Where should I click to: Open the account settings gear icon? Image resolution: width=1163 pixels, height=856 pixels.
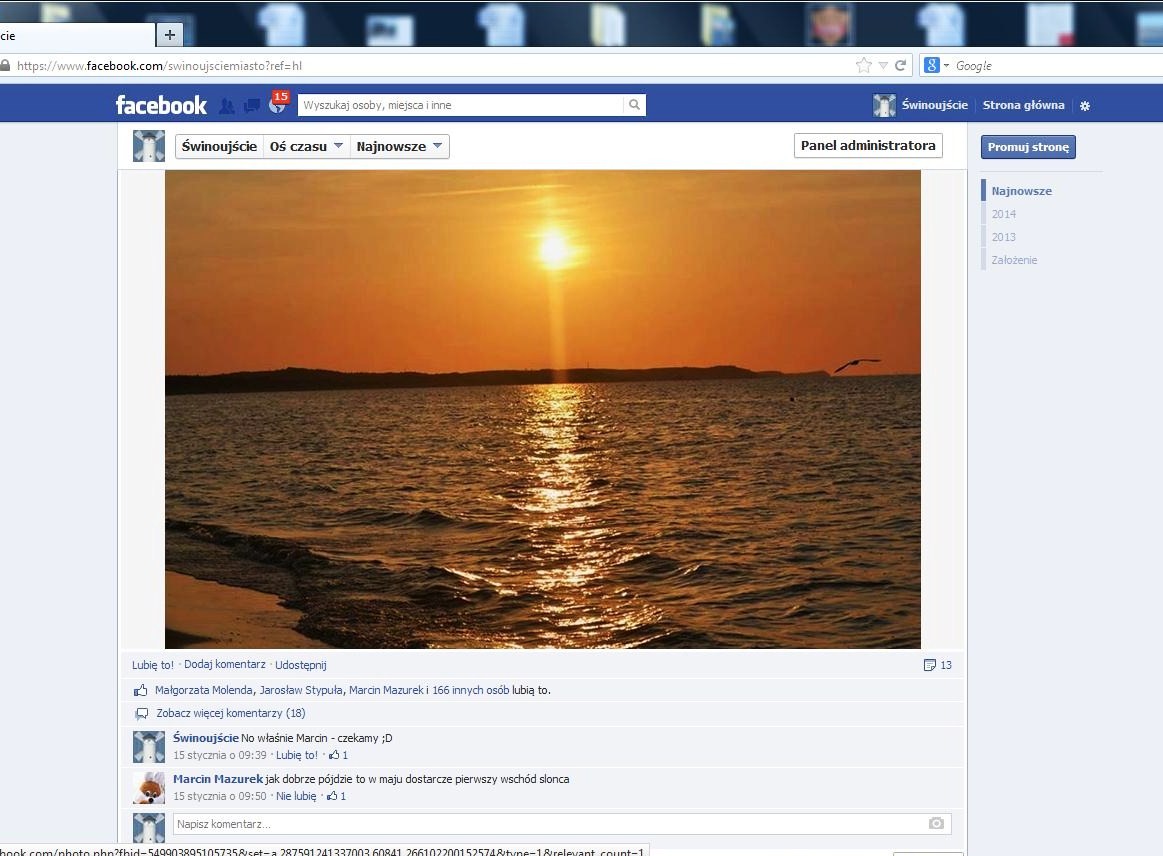tap(1085, 106)
